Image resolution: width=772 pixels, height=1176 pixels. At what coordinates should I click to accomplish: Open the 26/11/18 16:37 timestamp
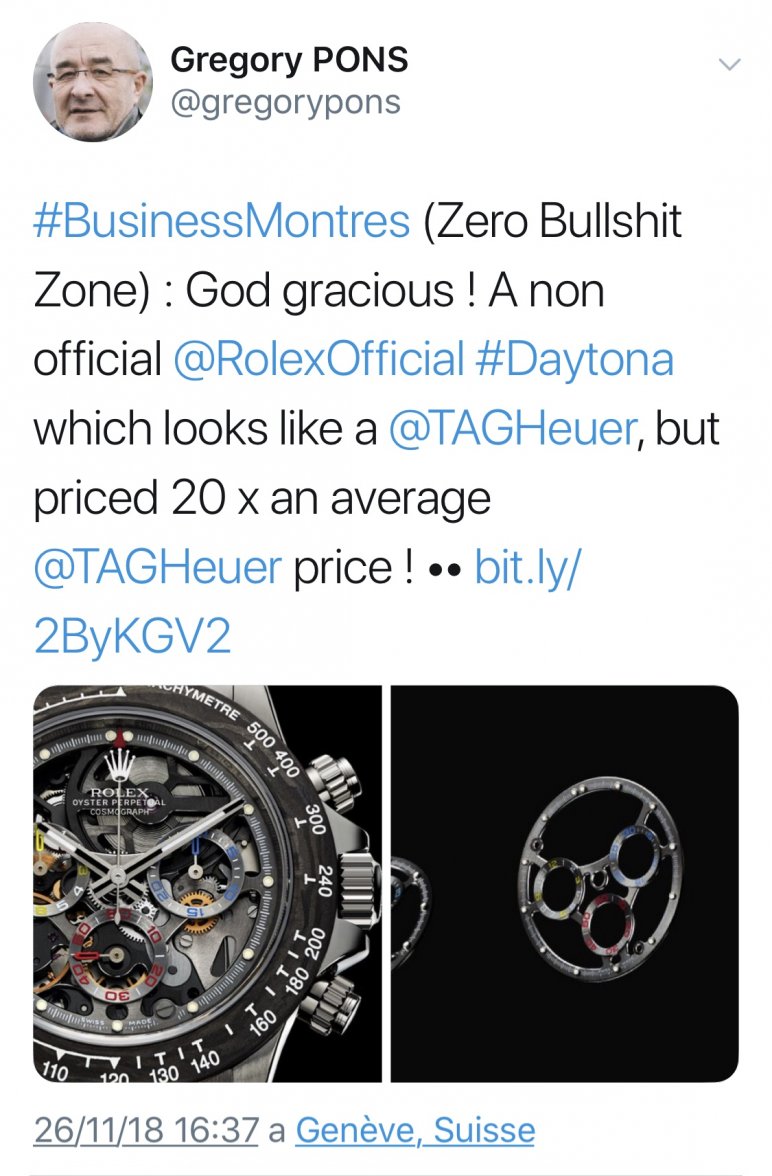[x=146, y=1131]
